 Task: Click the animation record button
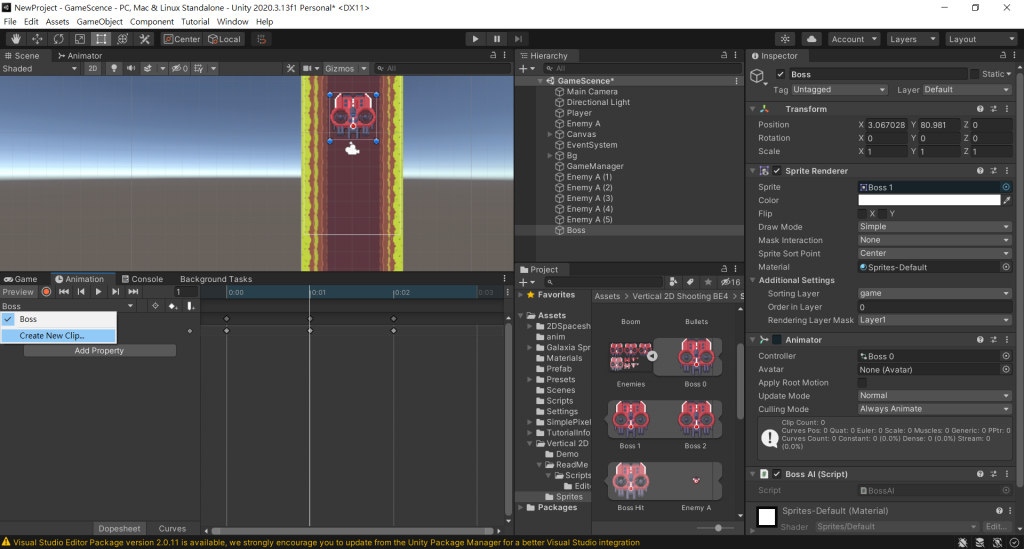point(46,292)
